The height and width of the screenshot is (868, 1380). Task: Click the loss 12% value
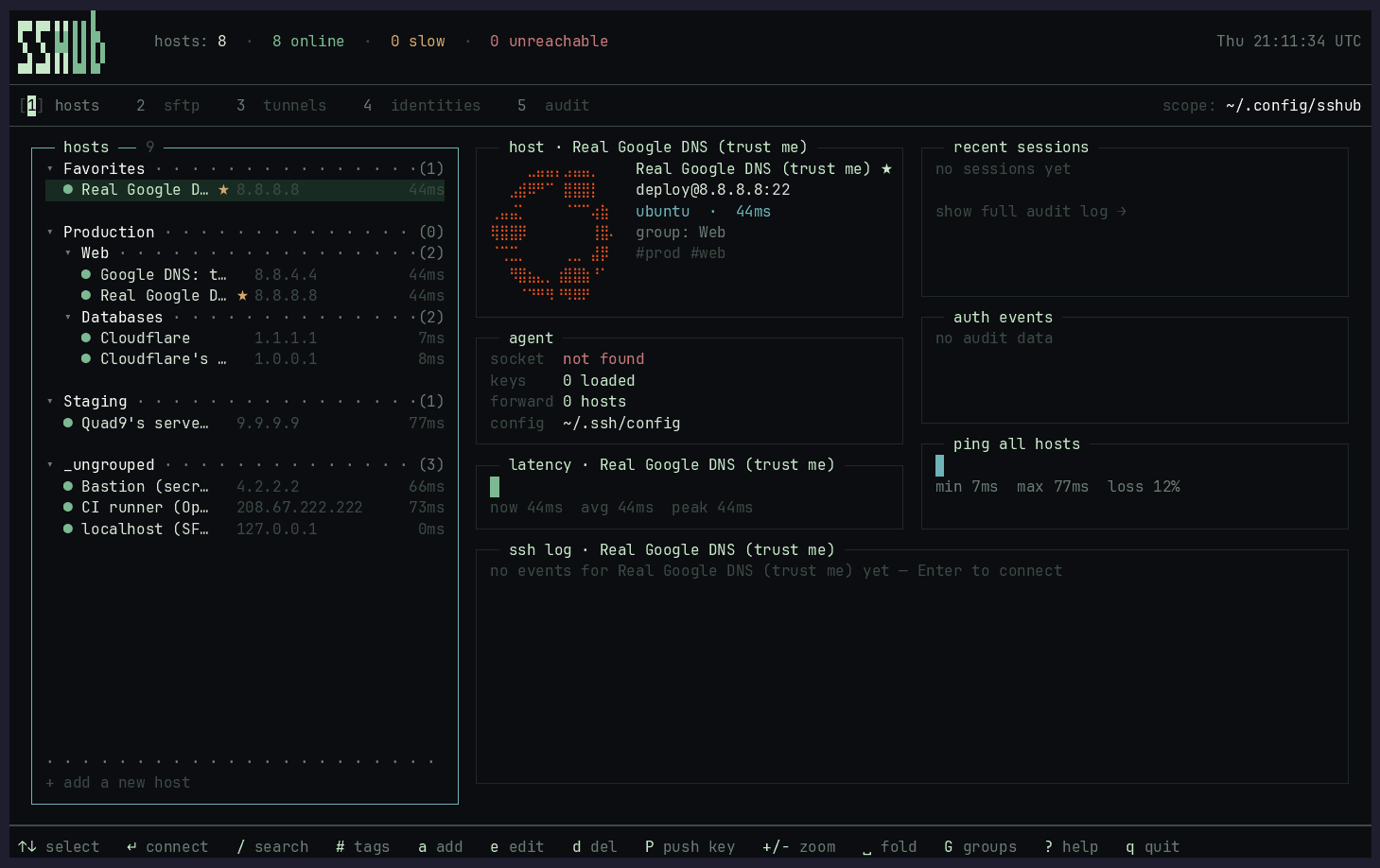coord(1144,487)
